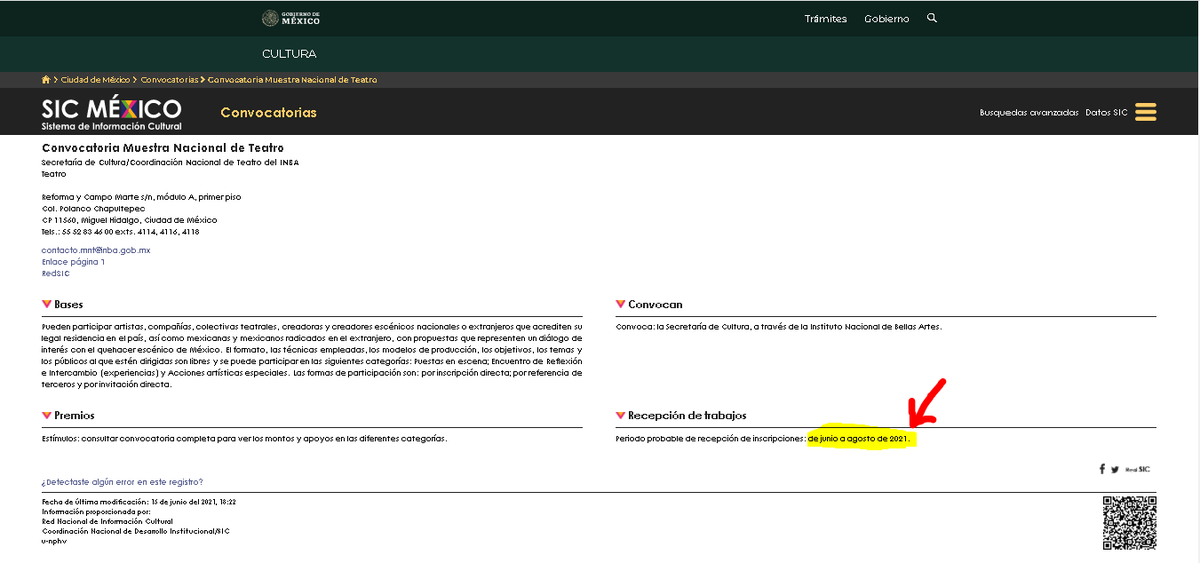Viewport: 1200px width, 563px height.
Task: Collapse the Convocan section triangle
Action: coord(620,304)
